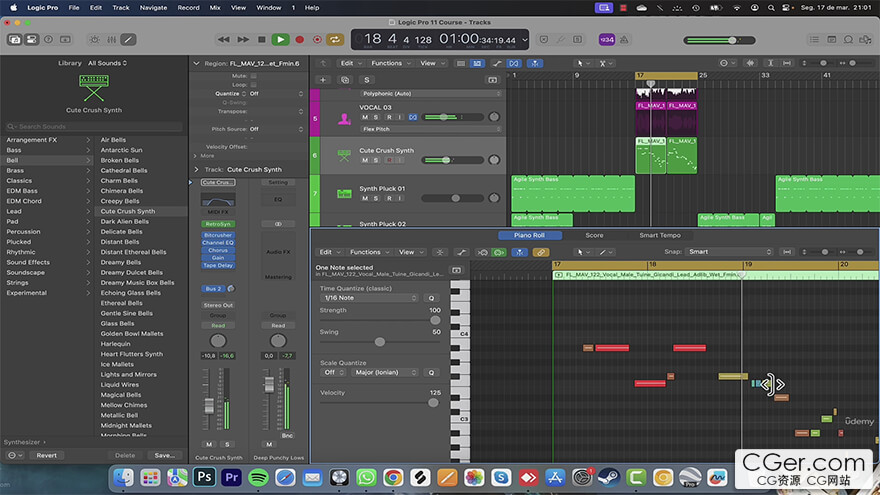Toggle the Library button in the control bar
The image size is (880, 495).
tap(15, 39)
